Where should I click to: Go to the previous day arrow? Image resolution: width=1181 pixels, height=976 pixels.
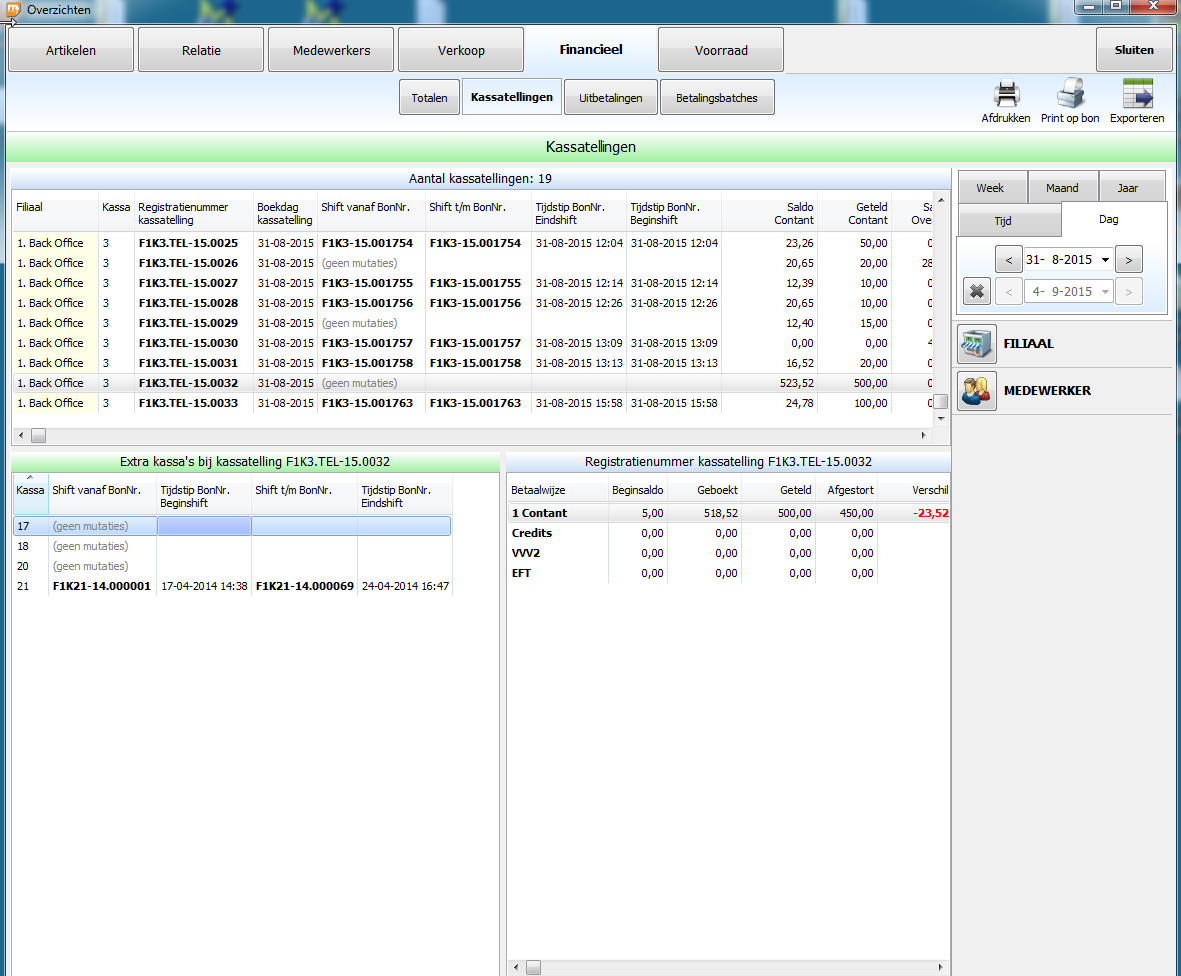[1008, 260]
